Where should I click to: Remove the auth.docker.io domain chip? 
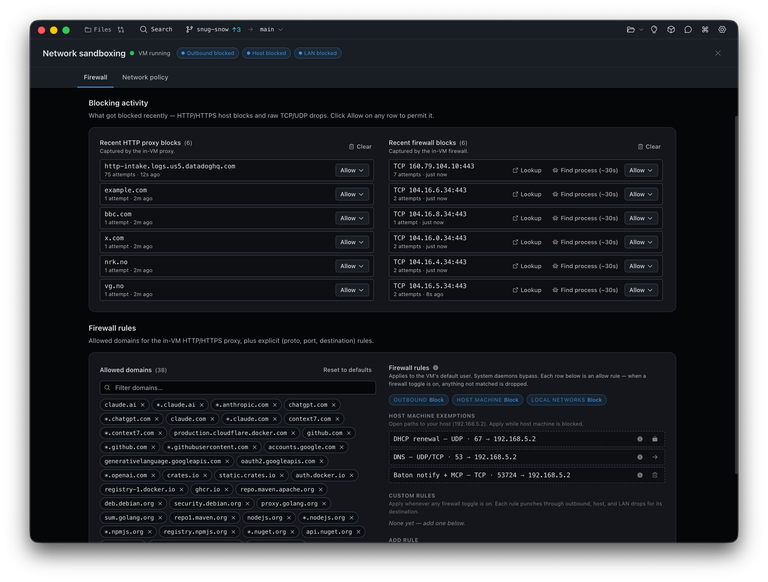[351, 476]
